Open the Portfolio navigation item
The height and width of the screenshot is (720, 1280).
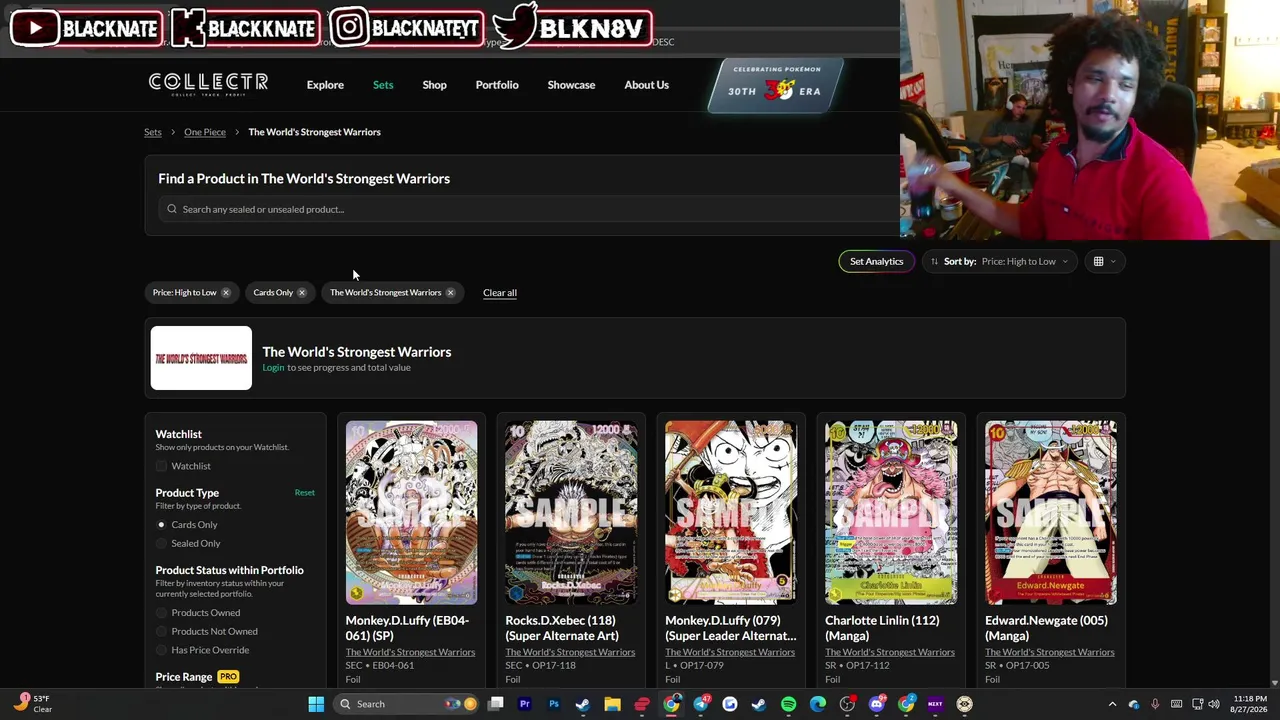[x=497, y=85]
